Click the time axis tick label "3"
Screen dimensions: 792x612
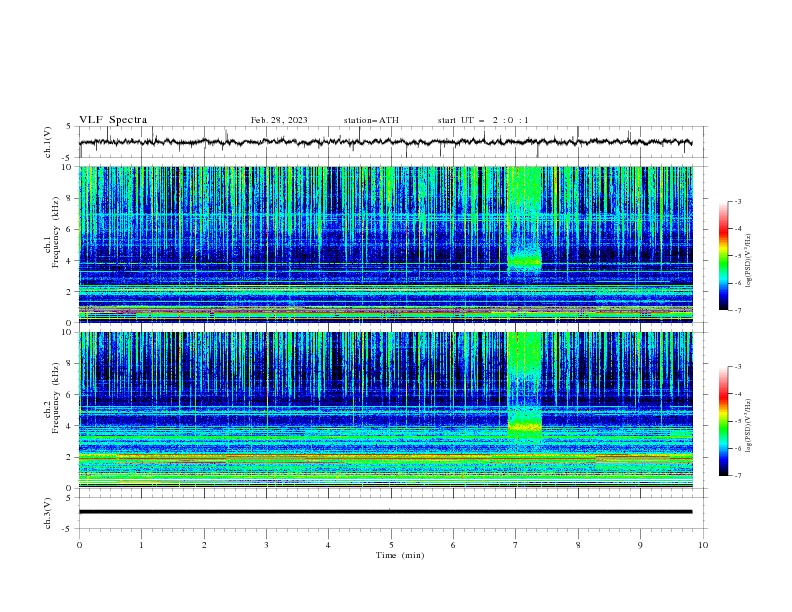tap(266, 545)
